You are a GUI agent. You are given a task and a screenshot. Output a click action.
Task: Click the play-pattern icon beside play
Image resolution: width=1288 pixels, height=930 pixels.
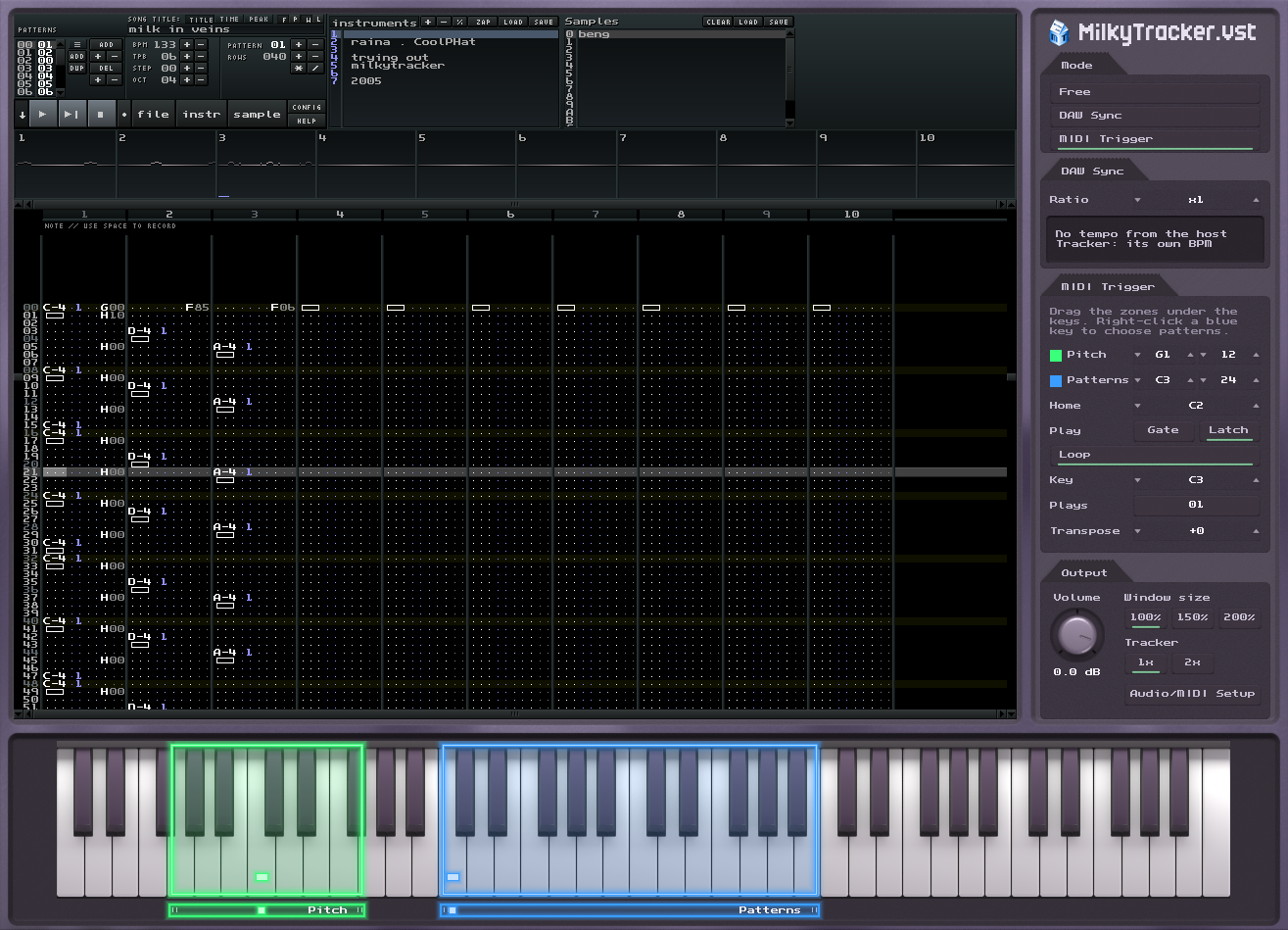click(72, 114)
